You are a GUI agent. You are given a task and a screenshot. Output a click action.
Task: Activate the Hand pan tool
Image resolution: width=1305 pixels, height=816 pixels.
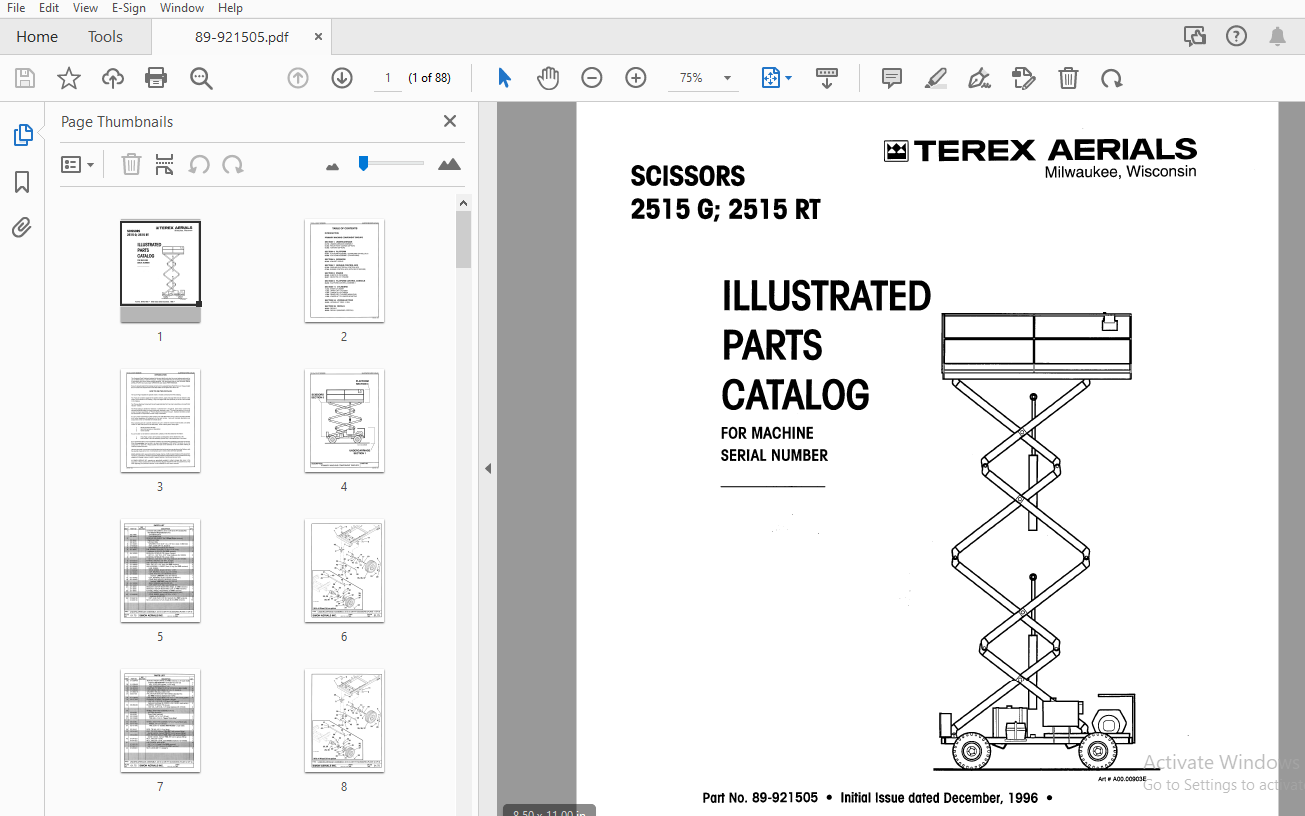(548, 78)
